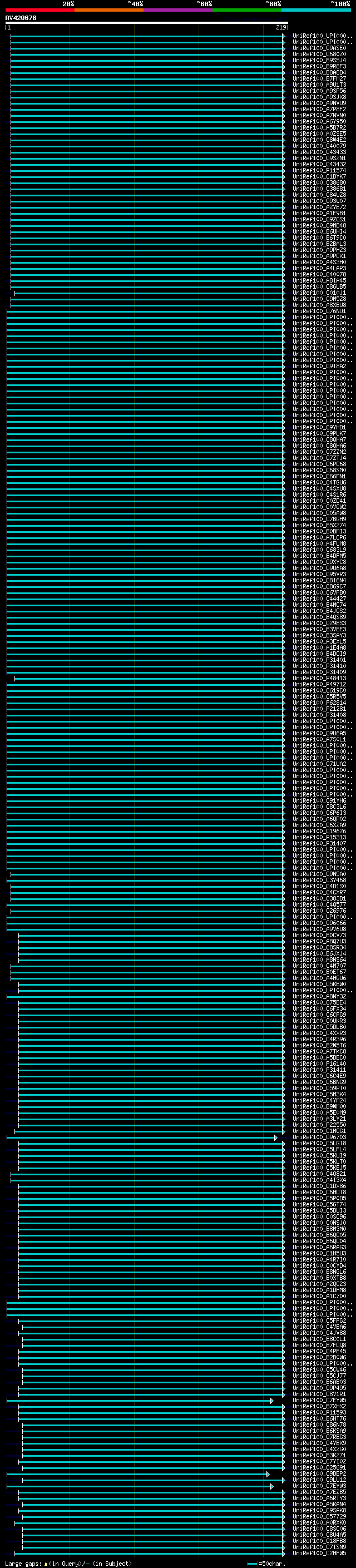Select UniRef100_Q8GUB5 label

tap(319, 286)
